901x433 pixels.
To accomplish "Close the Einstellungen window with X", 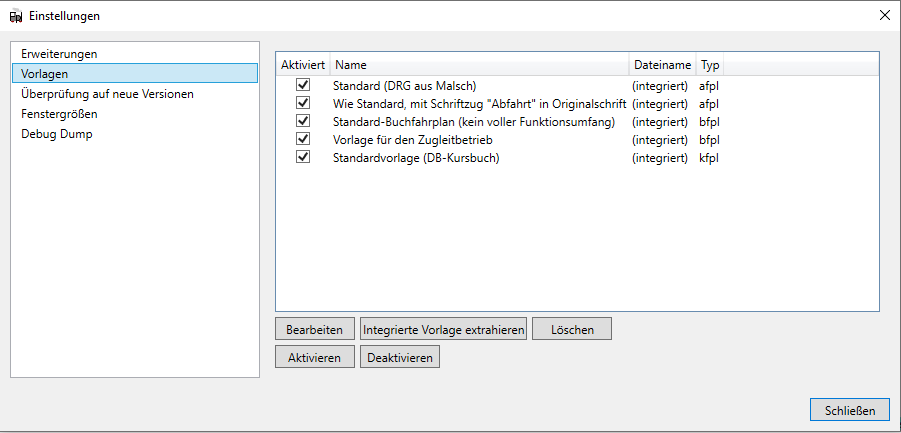I will 885,16.
